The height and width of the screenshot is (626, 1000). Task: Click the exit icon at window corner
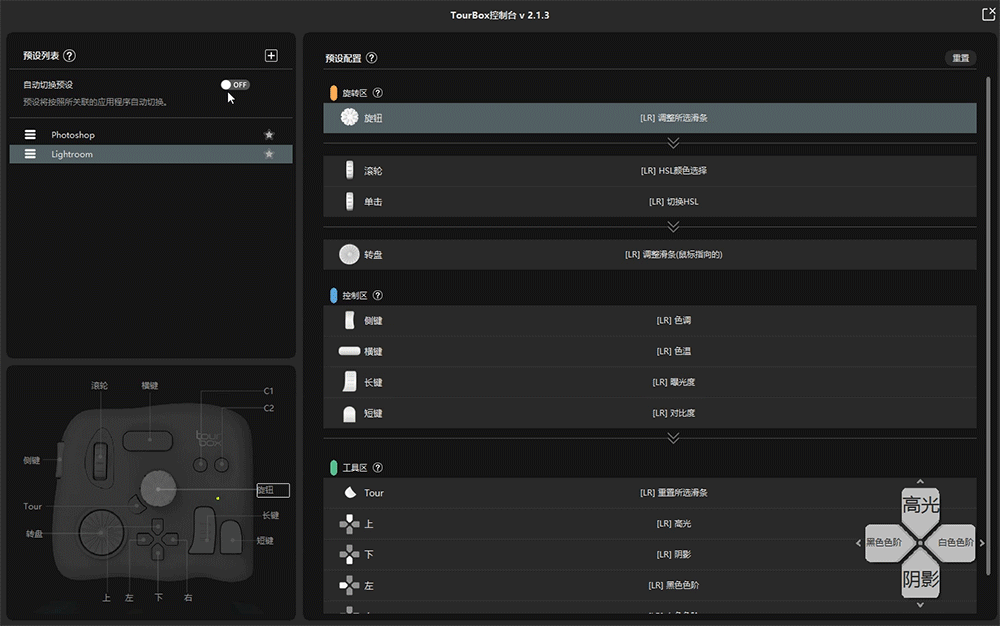pyautogui.click(x=988, y=14)
